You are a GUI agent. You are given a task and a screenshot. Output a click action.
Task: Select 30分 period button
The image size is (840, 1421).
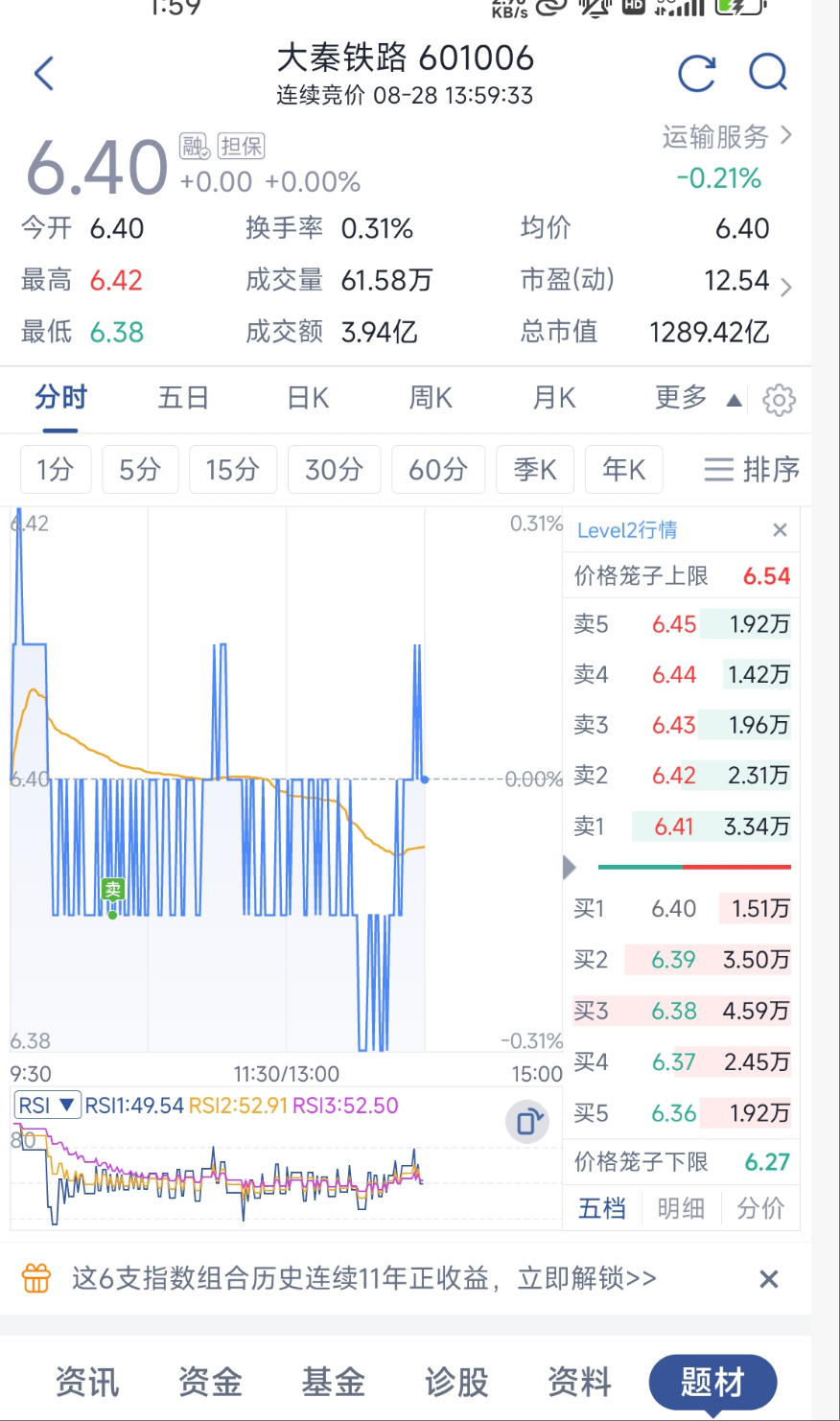(x=335, y=469)
